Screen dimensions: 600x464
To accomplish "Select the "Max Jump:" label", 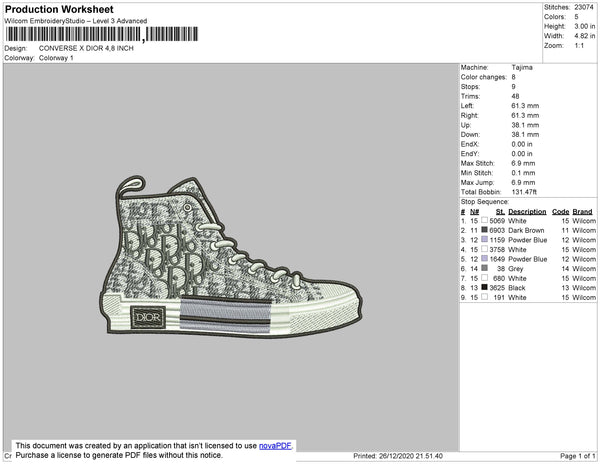I will click(477, 182).
